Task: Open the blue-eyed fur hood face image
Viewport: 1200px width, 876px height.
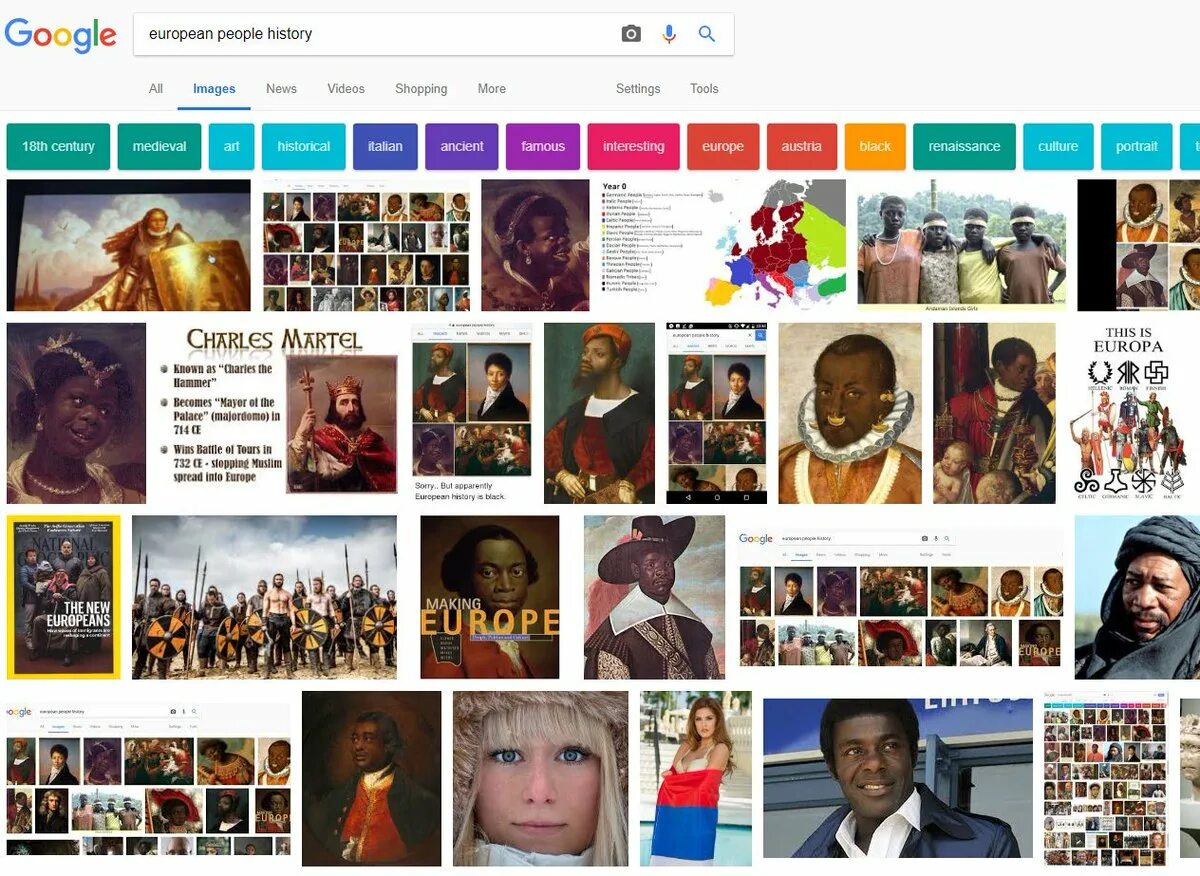Action: [540, 779]
